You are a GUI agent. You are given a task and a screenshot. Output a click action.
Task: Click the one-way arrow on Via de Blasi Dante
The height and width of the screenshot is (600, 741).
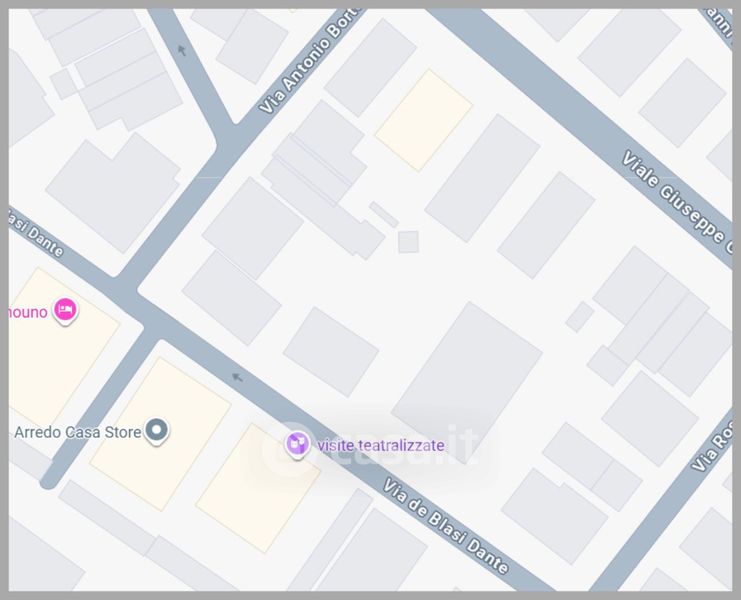click(237, 377)
